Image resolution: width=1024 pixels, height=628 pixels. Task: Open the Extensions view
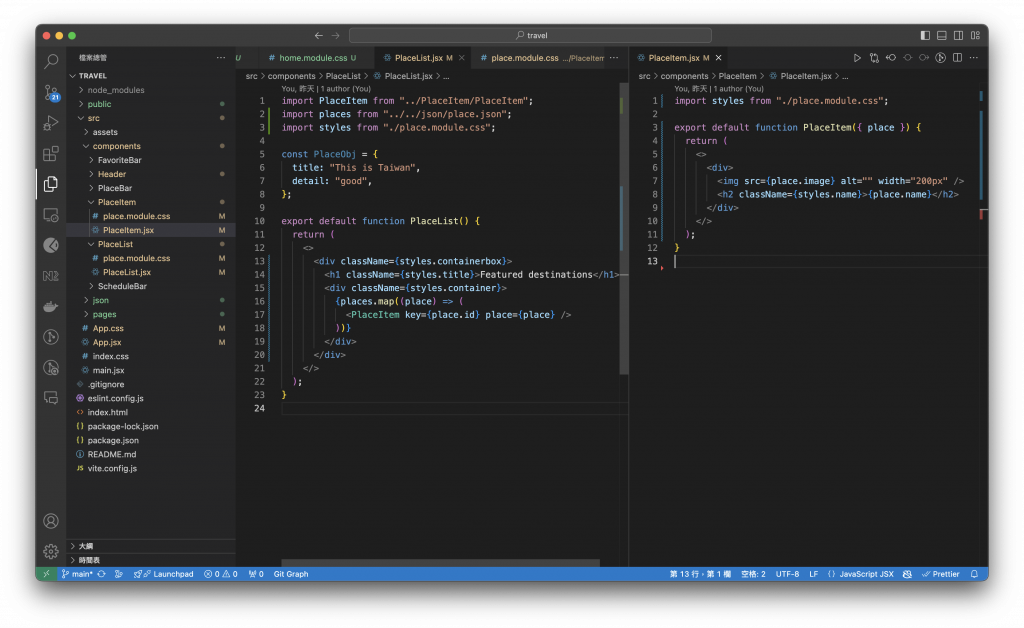pyautogui.click(x=51, y=153)
